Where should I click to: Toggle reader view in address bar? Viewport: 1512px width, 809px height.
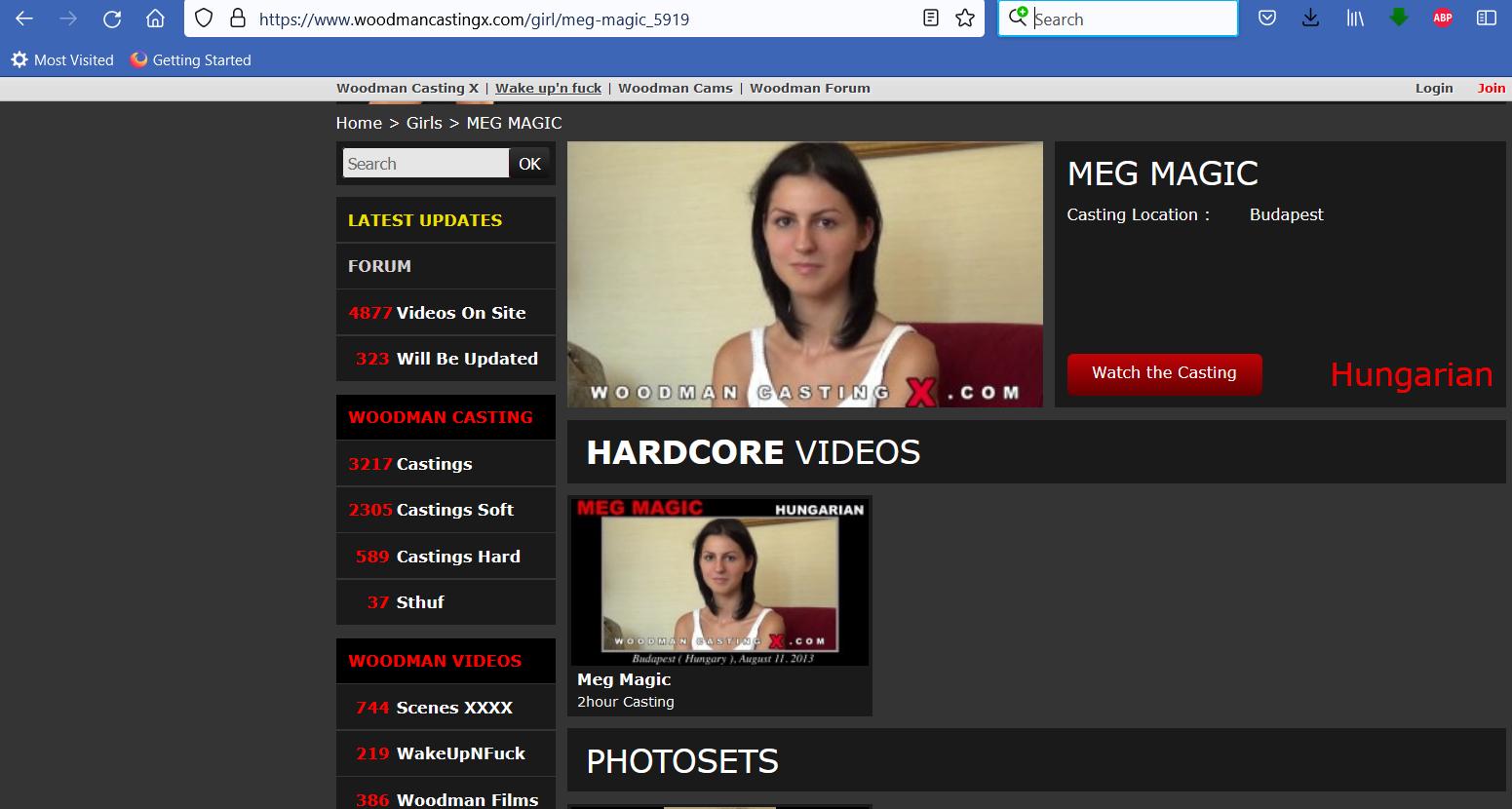(x=931, y=19)
